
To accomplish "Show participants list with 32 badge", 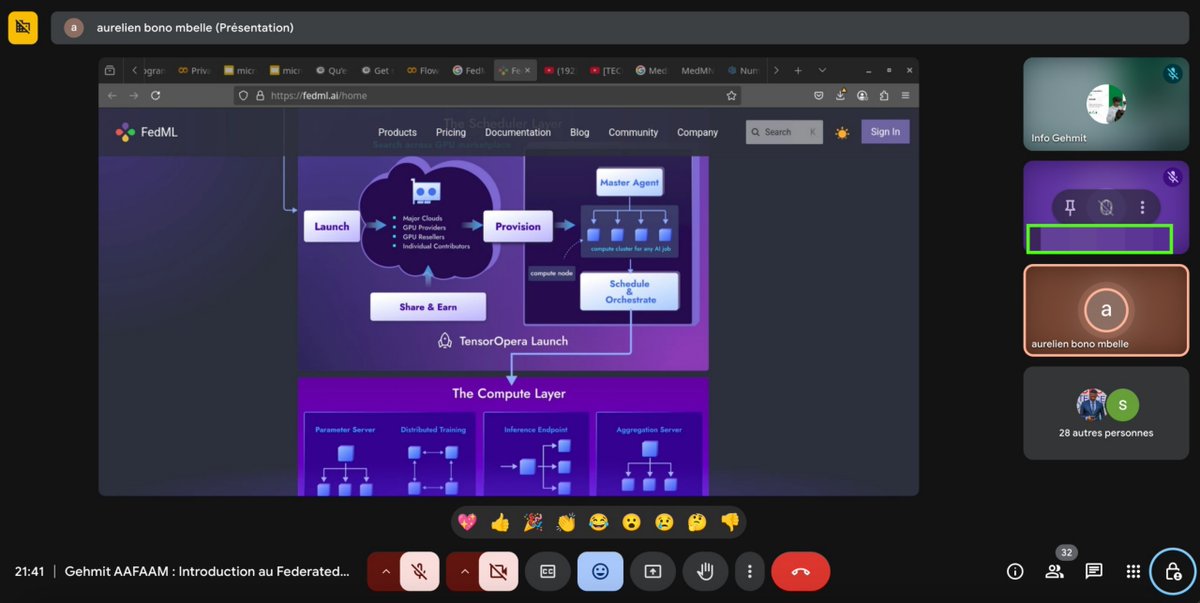I will click(1055, 572).
